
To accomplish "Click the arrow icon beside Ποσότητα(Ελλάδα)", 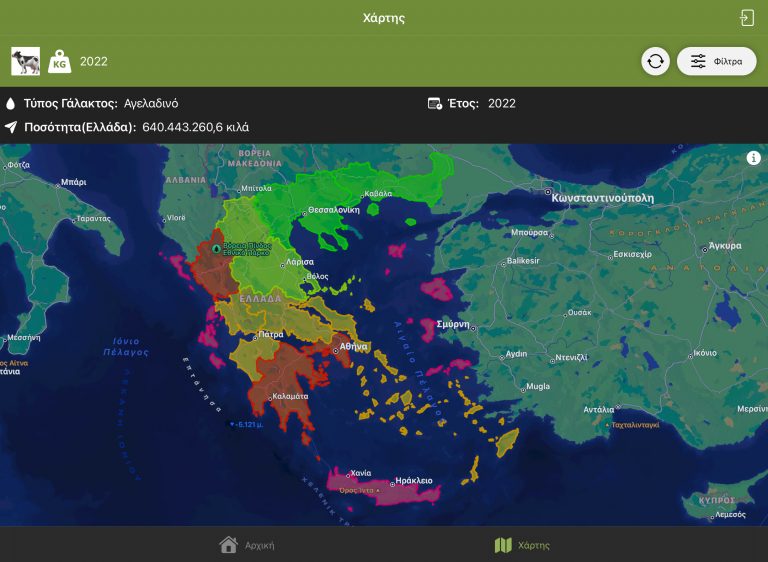I will point(11,127).
